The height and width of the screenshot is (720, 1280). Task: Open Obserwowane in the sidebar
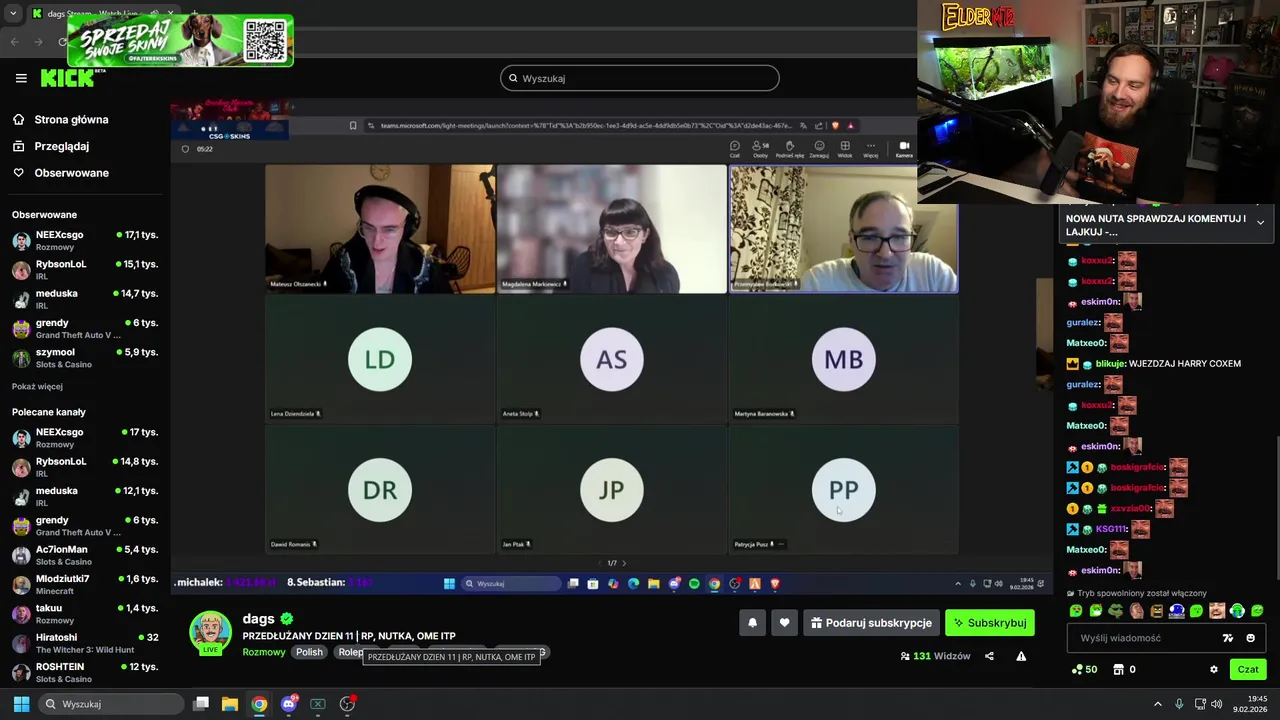[x=71, y=173]
